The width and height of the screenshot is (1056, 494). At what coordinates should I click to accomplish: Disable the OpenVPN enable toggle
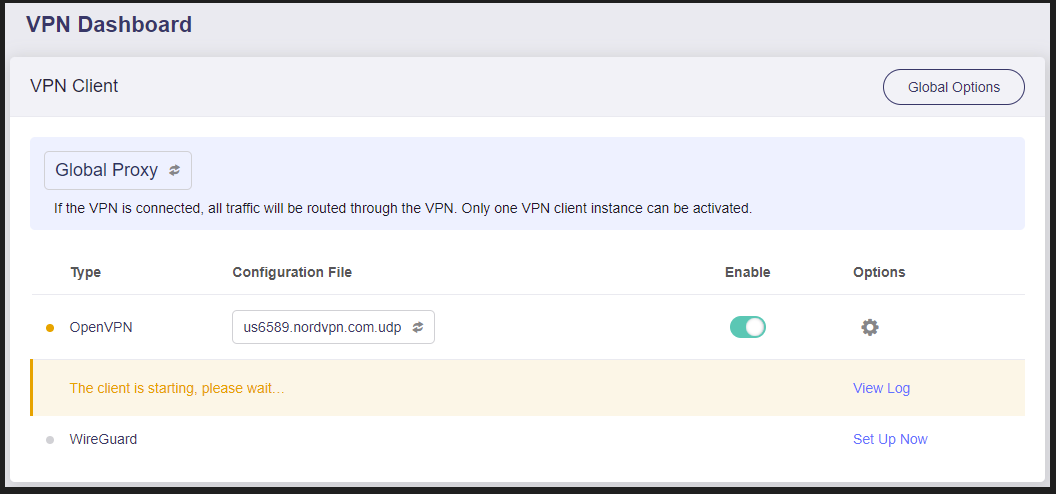coord(748,327)
